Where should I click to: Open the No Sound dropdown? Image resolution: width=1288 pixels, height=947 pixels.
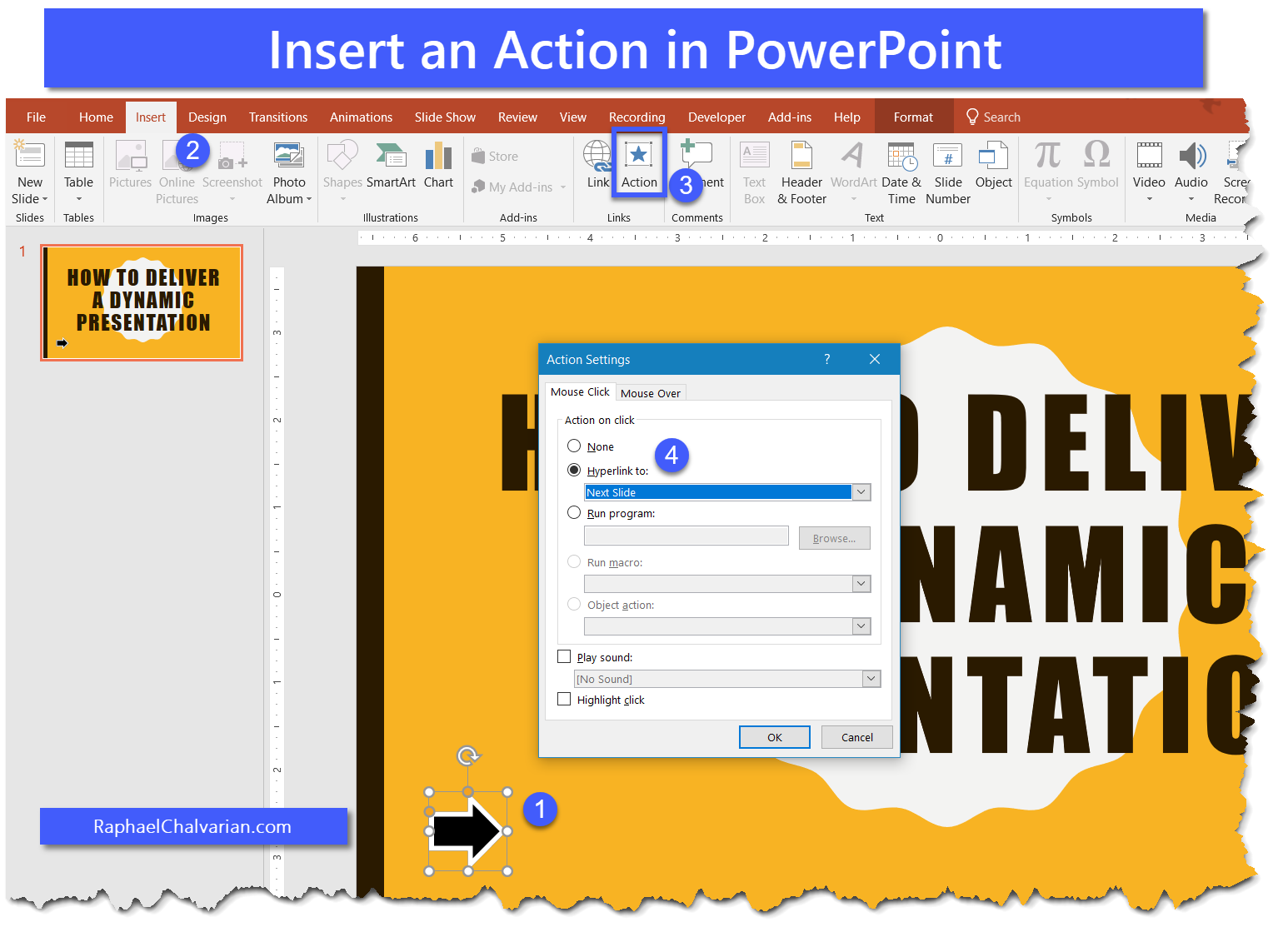tap(871, 679)
